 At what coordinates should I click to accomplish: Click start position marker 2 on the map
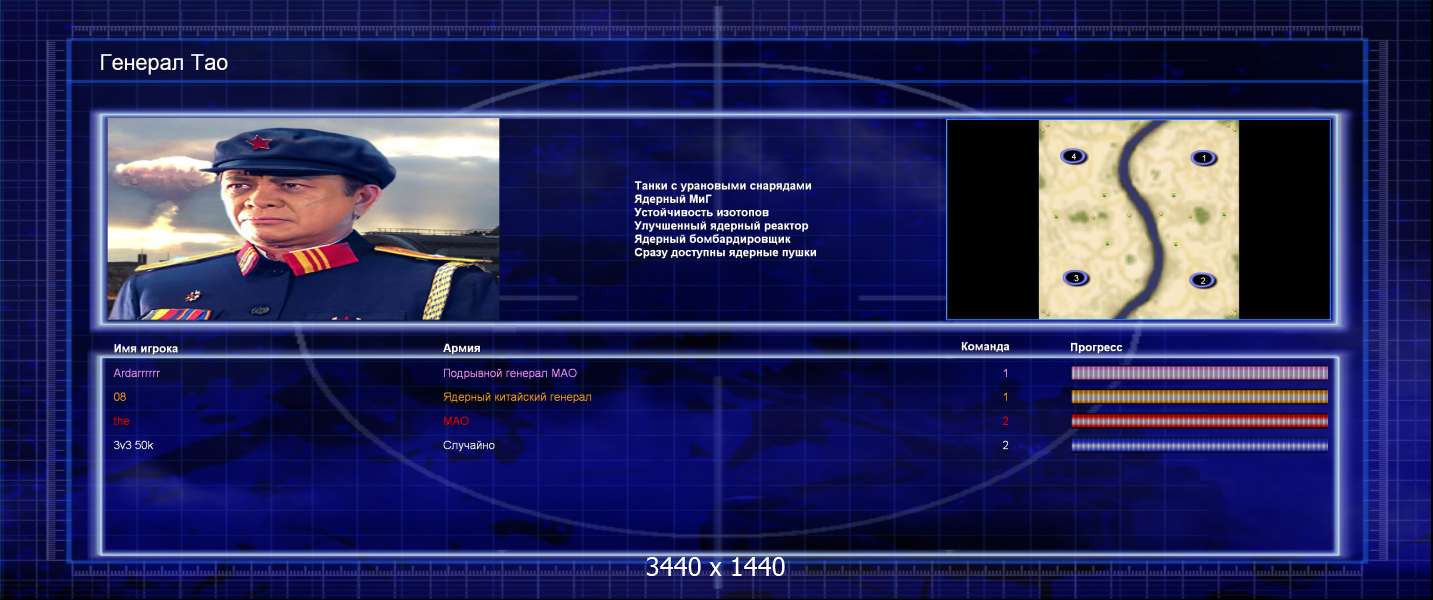coord(1203,281)
